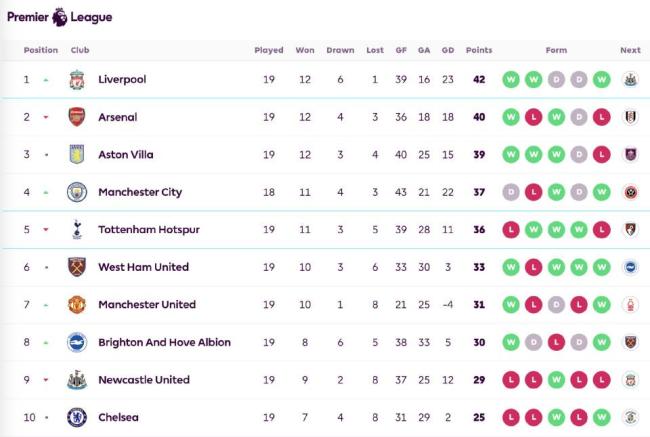Click the GD column header
This screenshot has height=437, width=650.
tap(448, 50)
